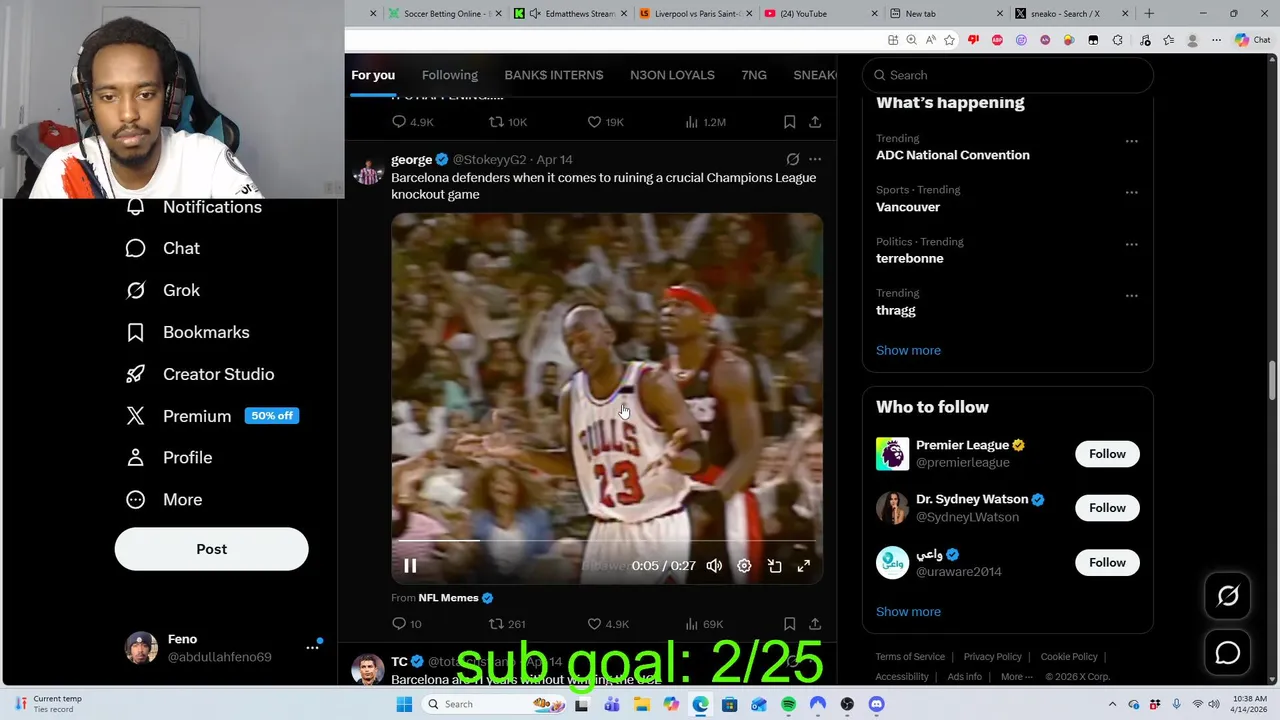Viewport: 1280px width, 720px height.
Task: Open Notifications in the X sidebar
Action: (x=195, y=207)
